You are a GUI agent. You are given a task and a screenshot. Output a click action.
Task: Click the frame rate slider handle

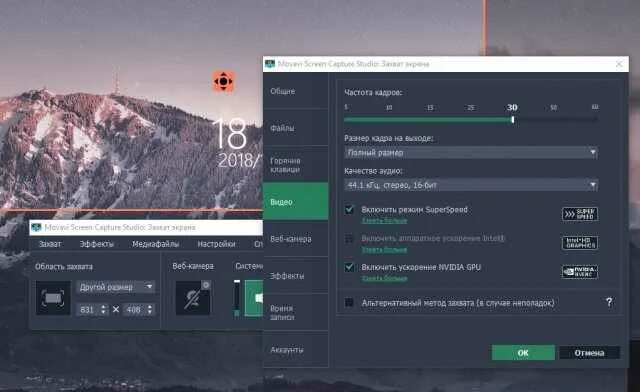click(x=513, y=120)
